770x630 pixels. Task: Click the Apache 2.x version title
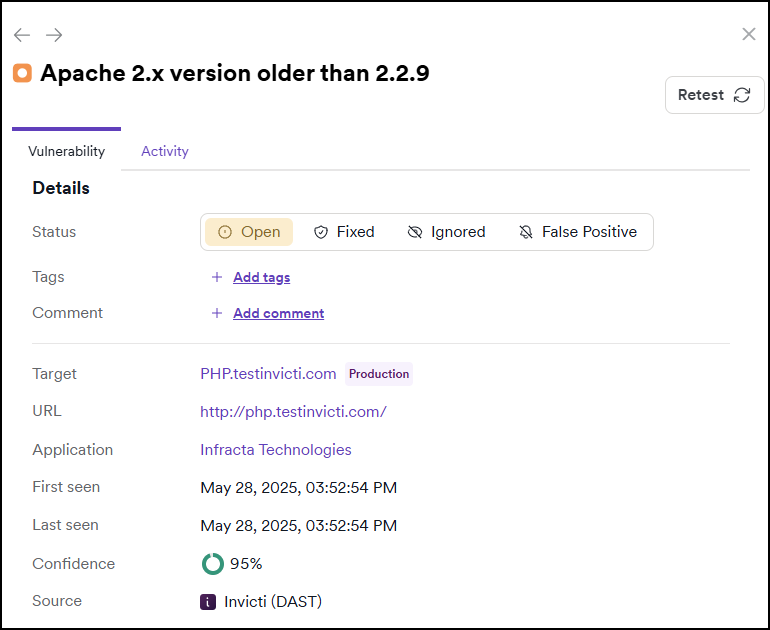(235, 73)
